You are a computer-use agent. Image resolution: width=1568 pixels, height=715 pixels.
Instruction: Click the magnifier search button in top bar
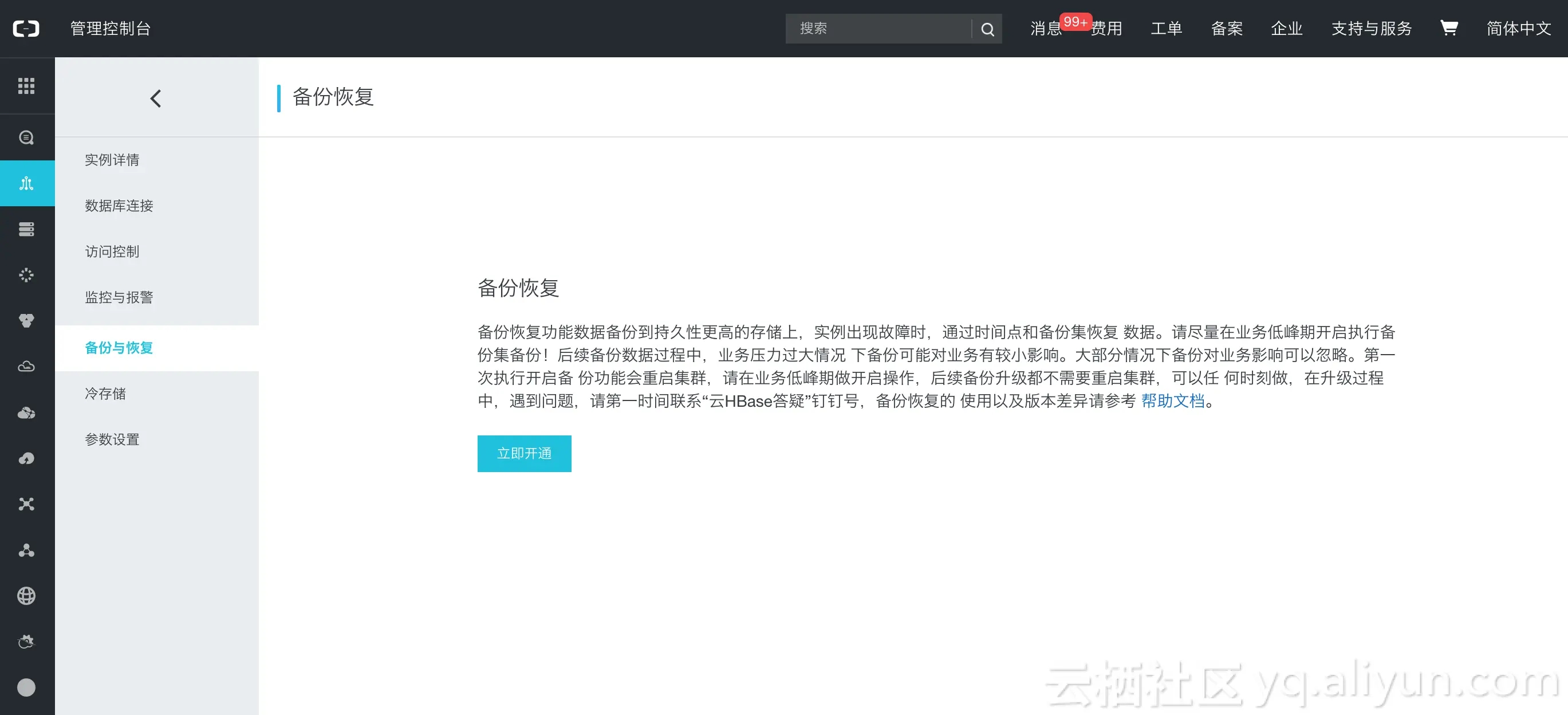point(987,29)
